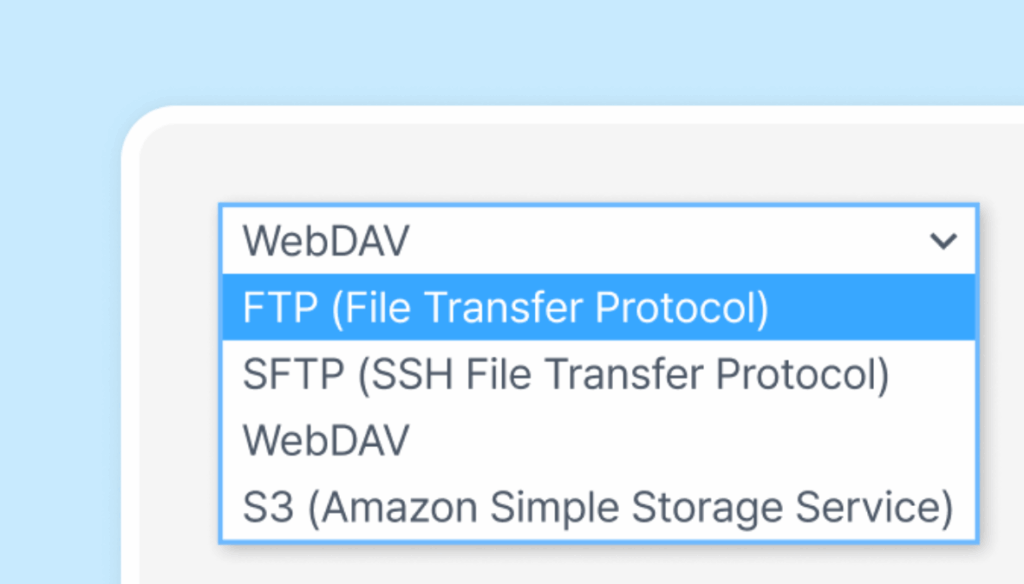Close the list via the down chevron
The image size is (1024, 584).
coord(943,241)
